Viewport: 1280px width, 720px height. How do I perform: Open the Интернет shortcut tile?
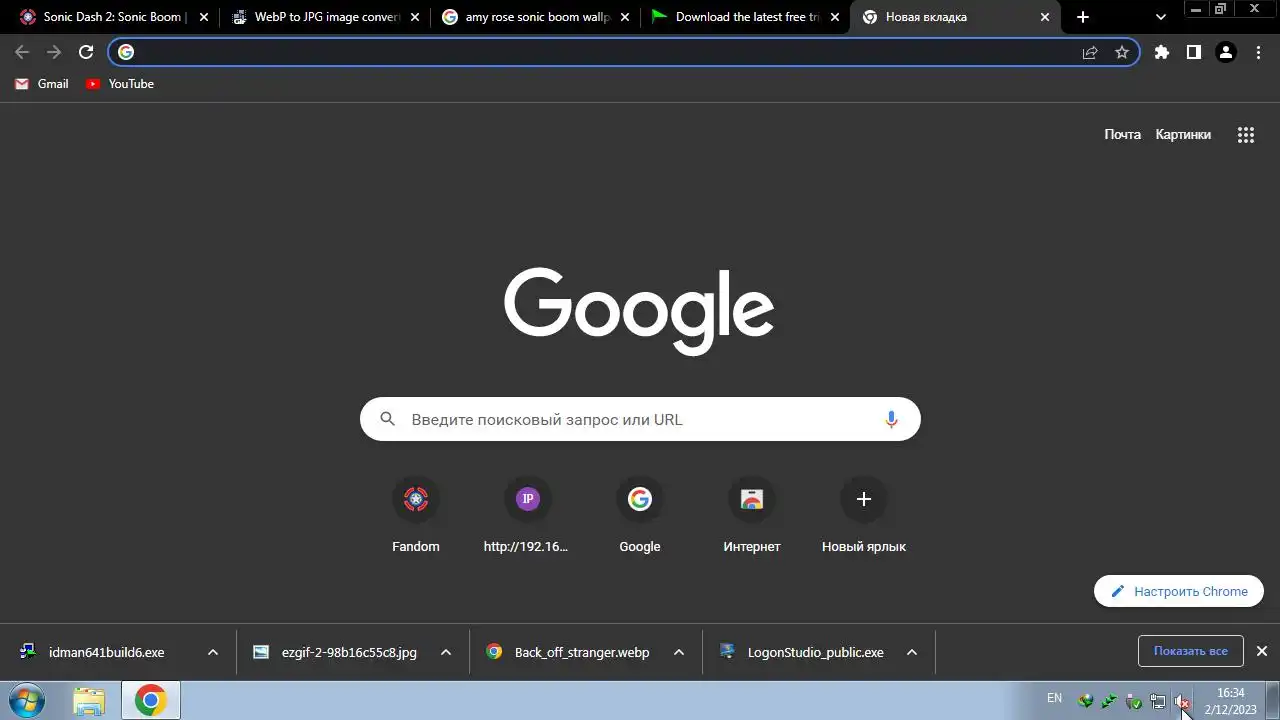[752, 516]
